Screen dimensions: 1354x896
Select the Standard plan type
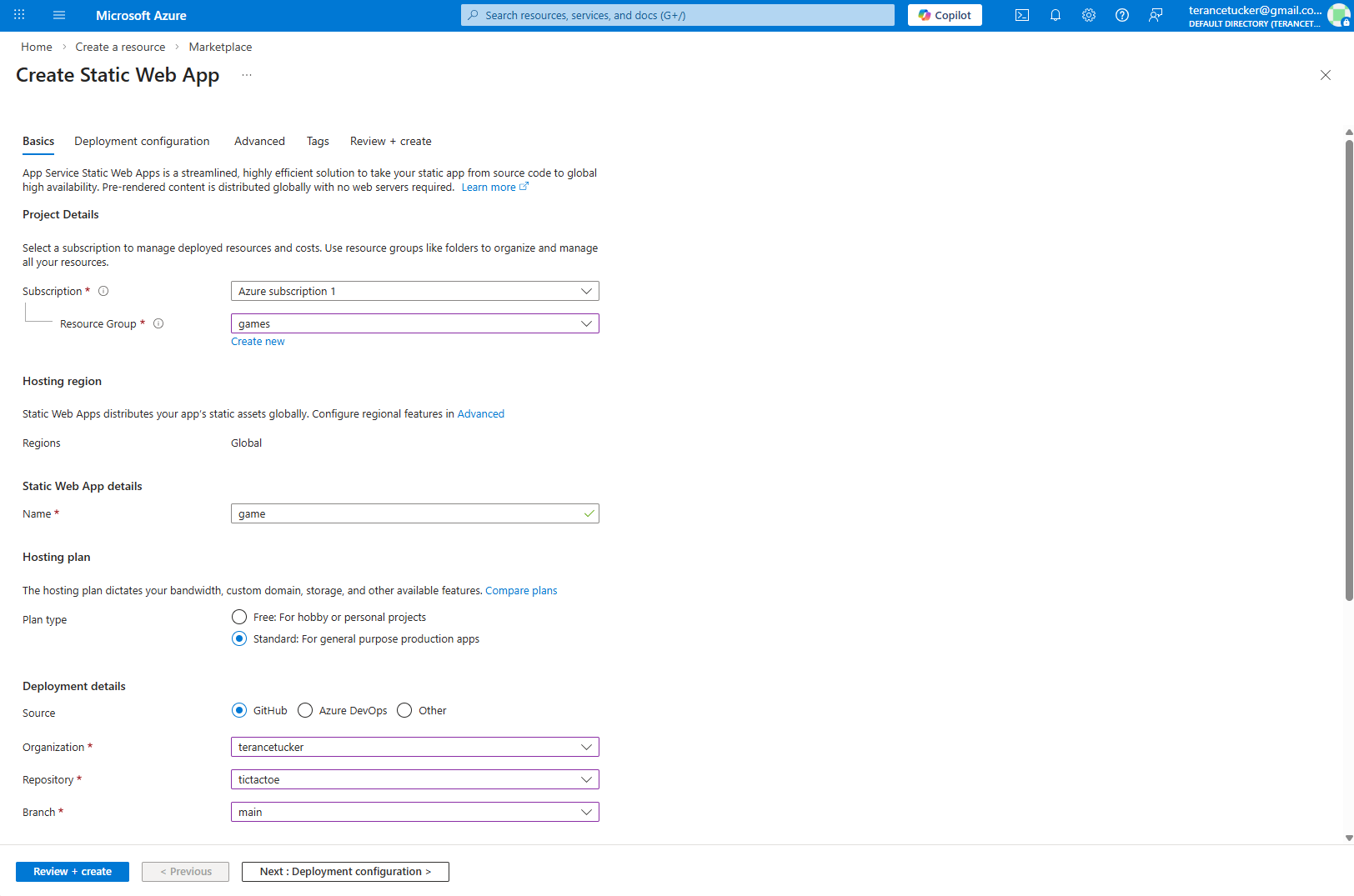click(239, 638)
